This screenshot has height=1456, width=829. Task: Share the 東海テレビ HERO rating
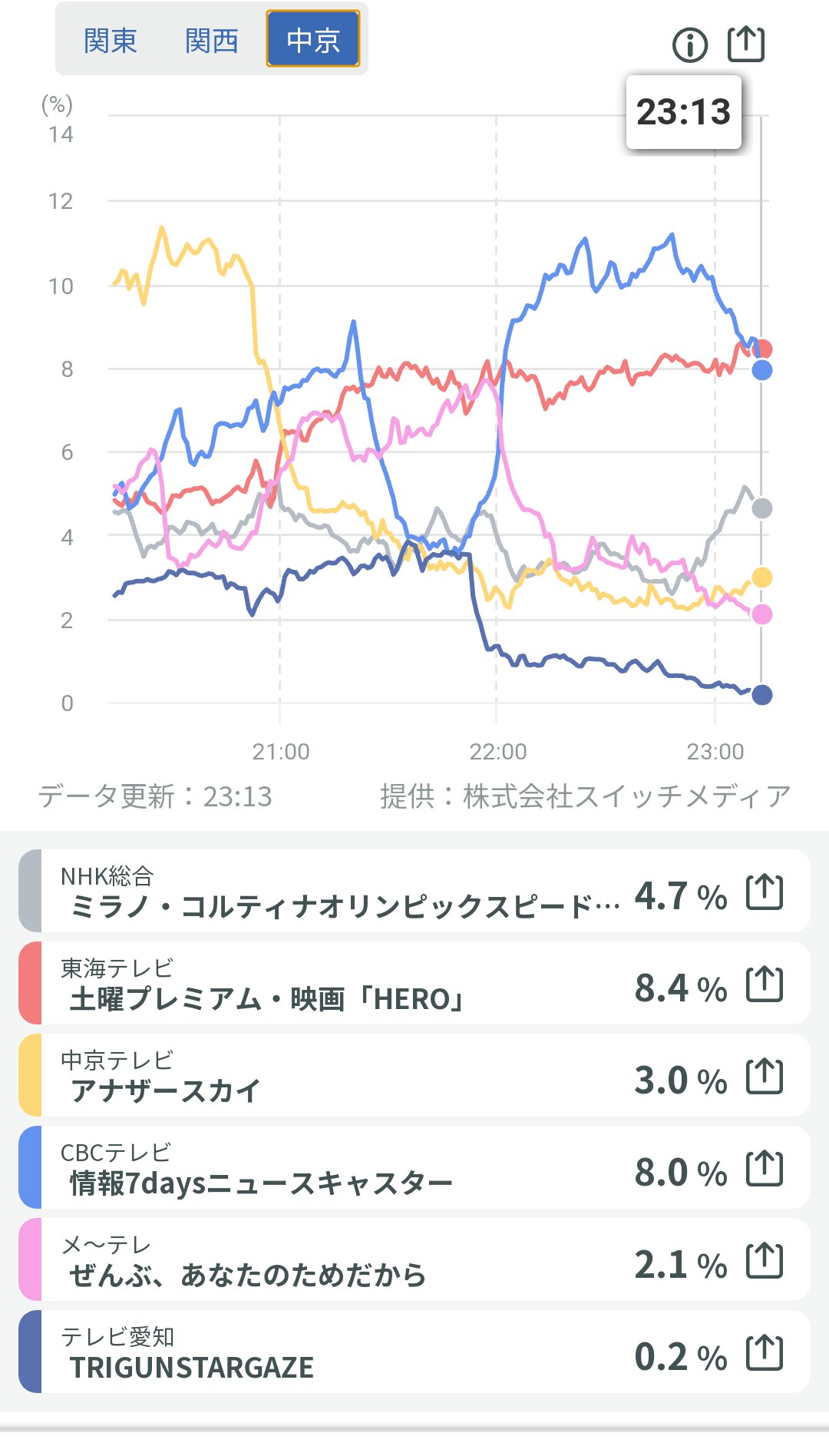(765, 984)
